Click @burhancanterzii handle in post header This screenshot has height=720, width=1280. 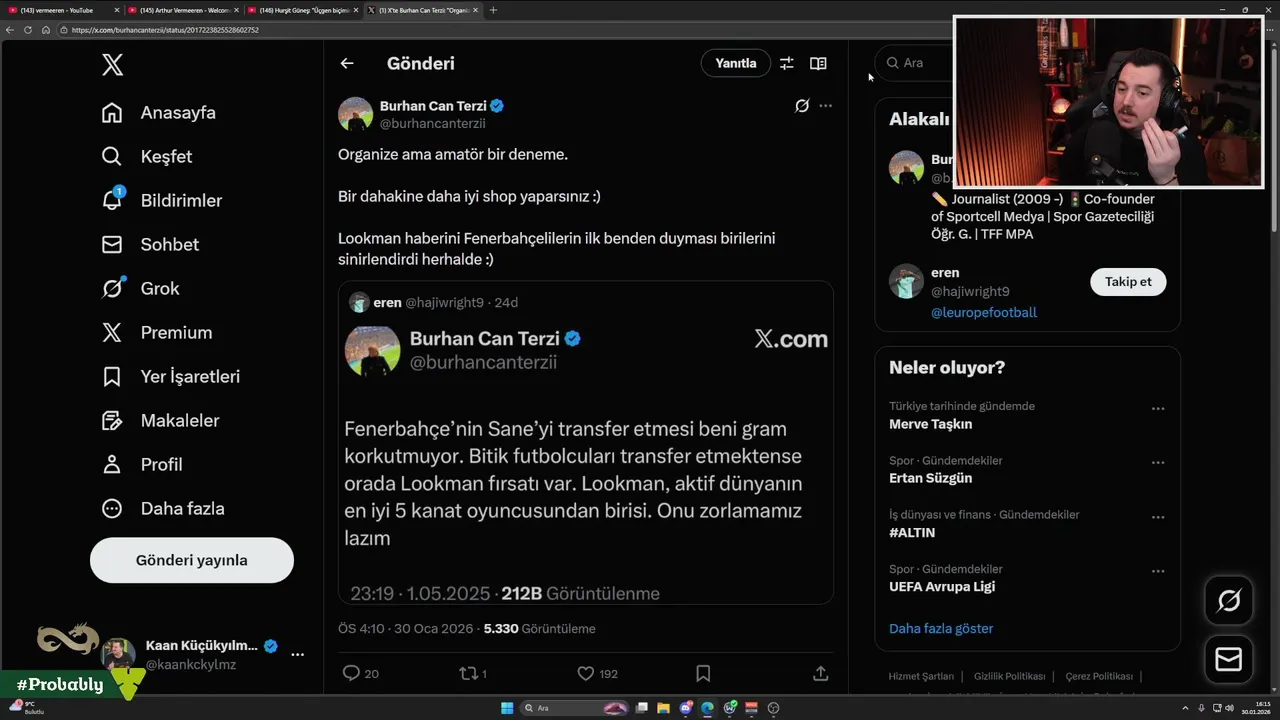[433, 123]
